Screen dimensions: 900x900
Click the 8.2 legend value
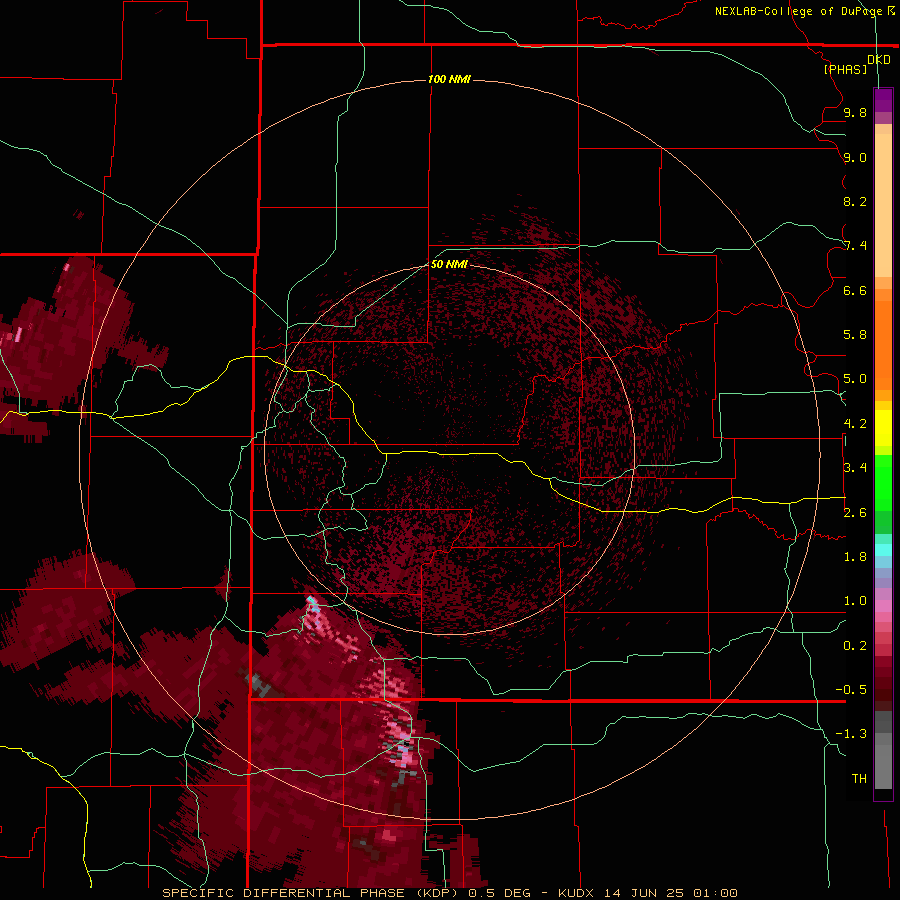point(855,201)
